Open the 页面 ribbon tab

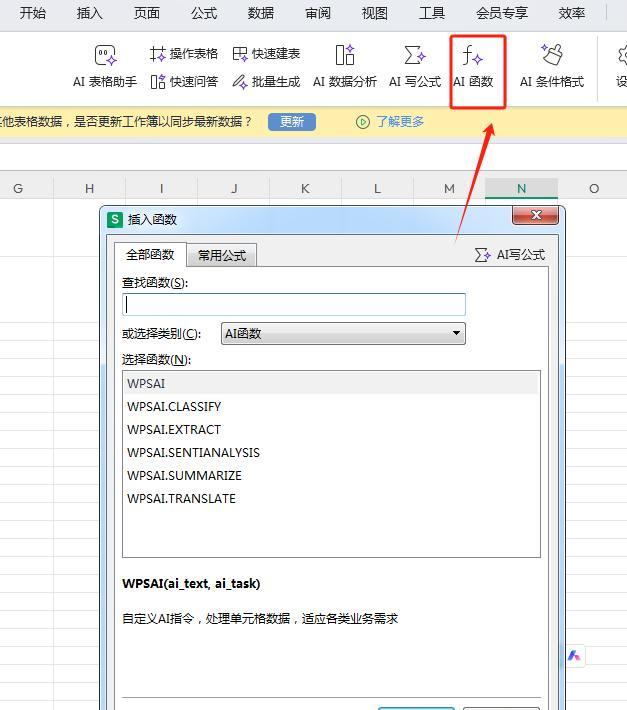point(147,14)
